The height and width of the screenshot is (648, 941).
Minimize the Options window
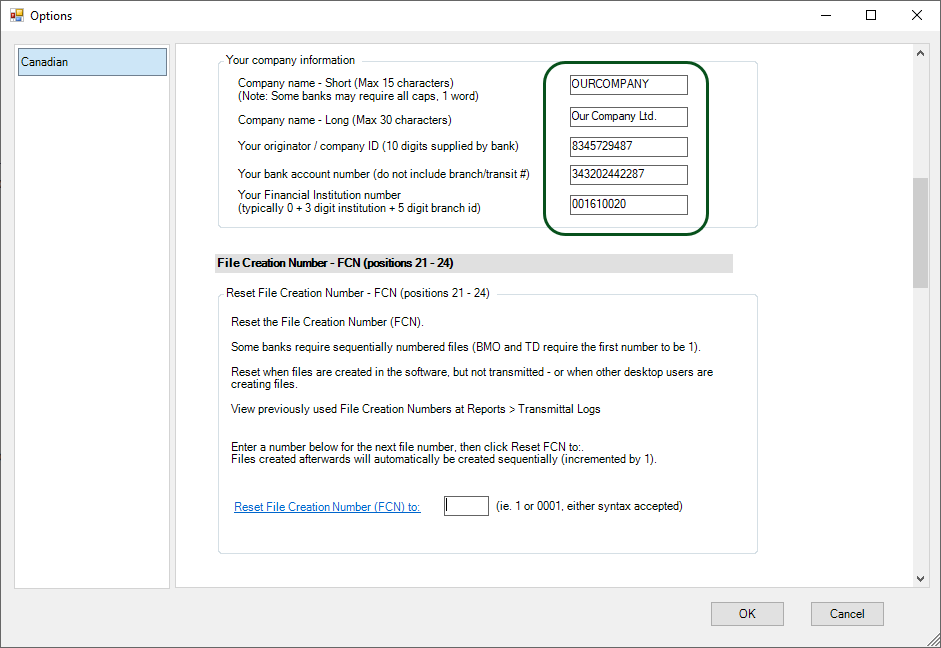coord(826,15)
